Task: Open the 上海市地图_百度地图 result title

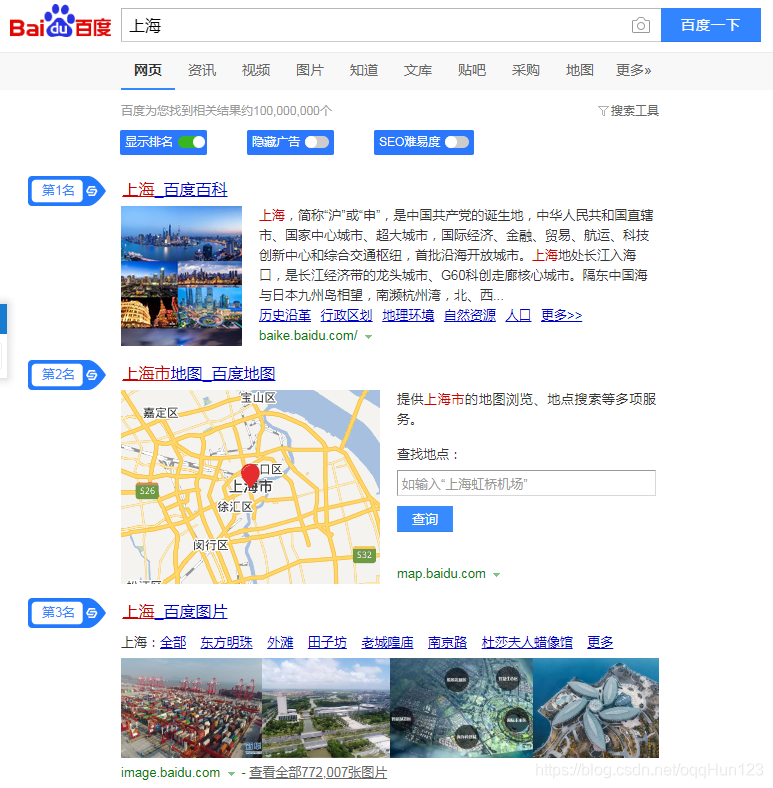Action: (x=199, y=374)
